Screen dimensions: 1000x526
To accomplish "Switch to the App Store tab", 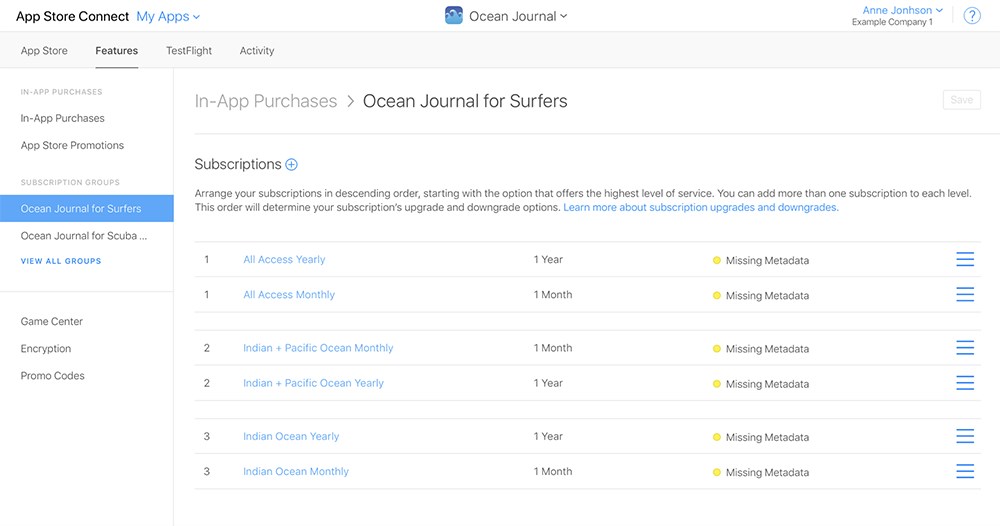I will [x=44, y=50].
